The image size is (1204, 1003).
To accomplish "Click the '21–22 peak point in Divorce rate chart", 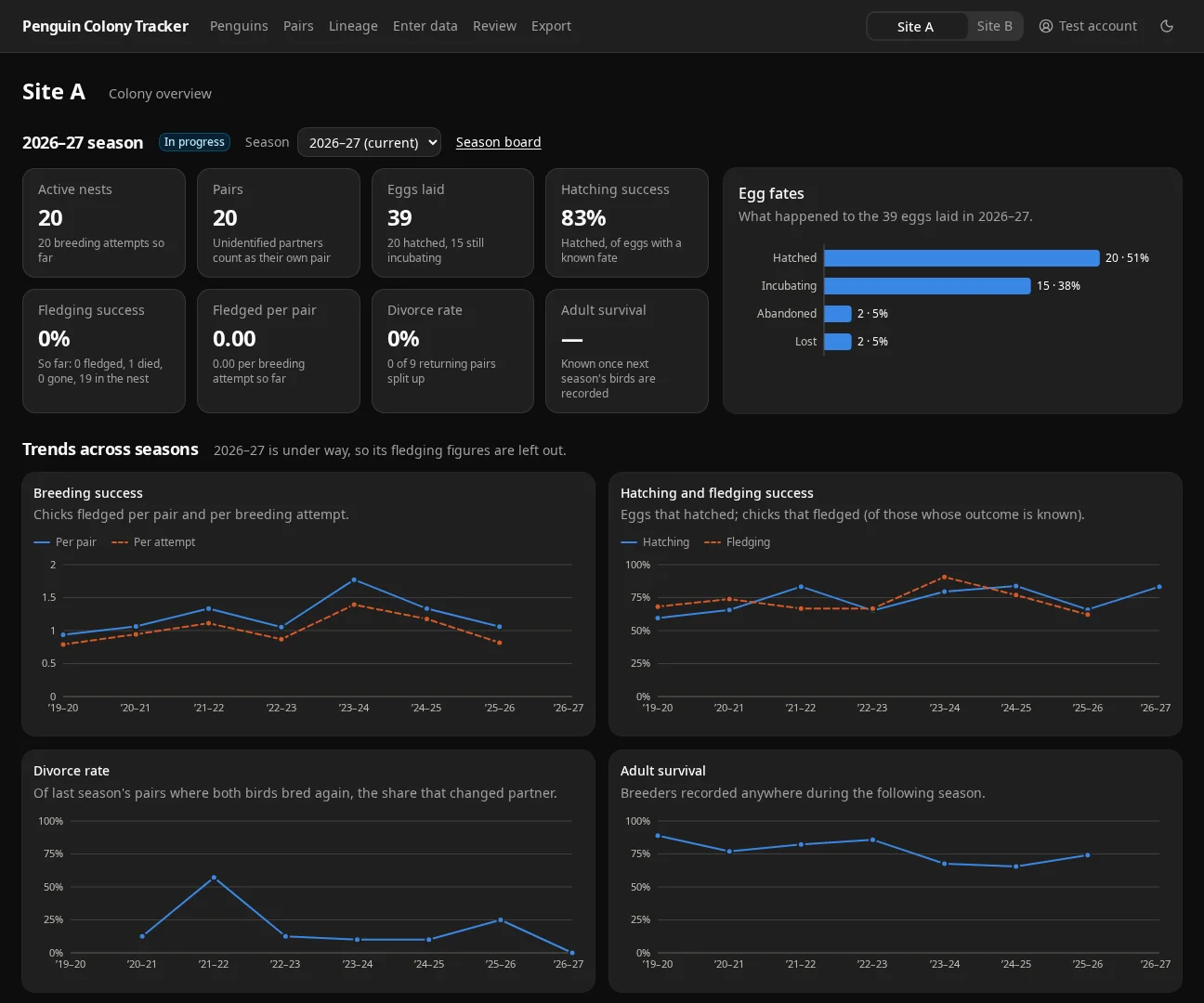I will [214, 878].
